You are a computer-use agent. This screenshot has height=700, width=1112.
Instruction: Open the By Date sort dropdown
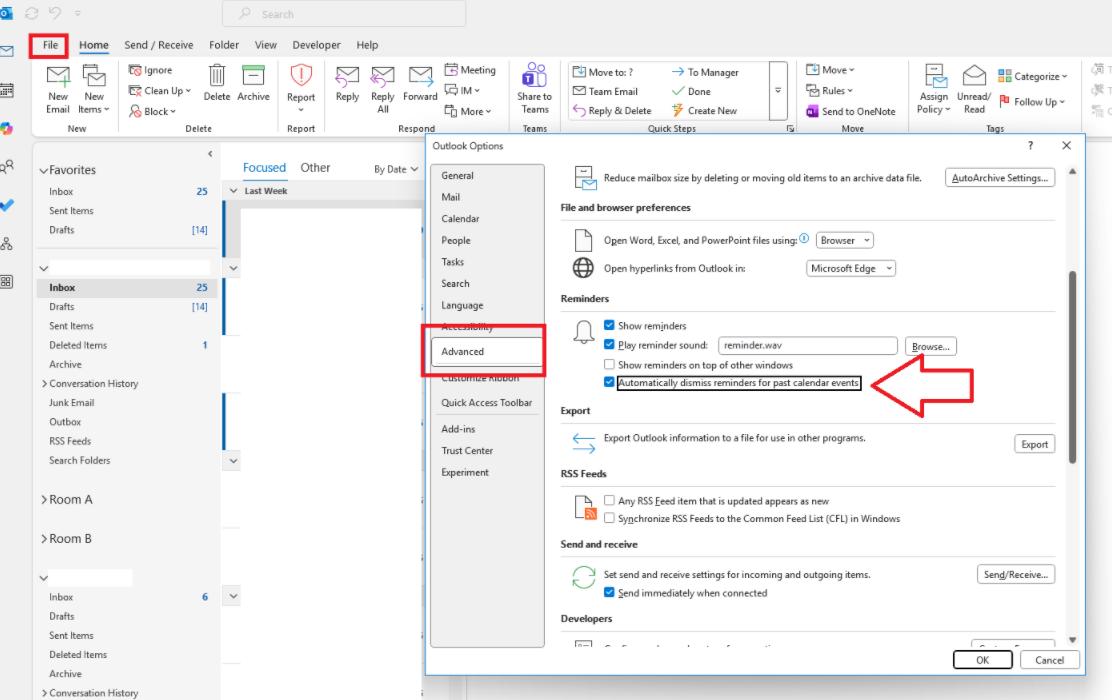point(396,169)
